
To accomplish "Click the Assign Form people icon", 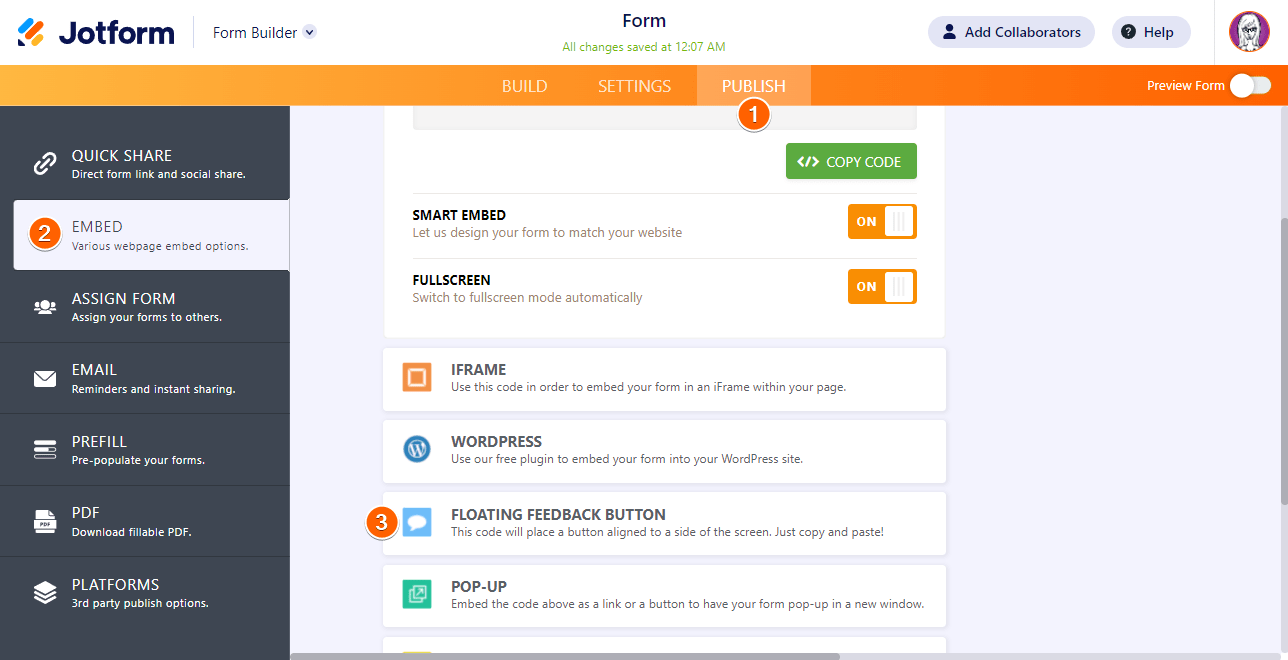I will (45, 307).
